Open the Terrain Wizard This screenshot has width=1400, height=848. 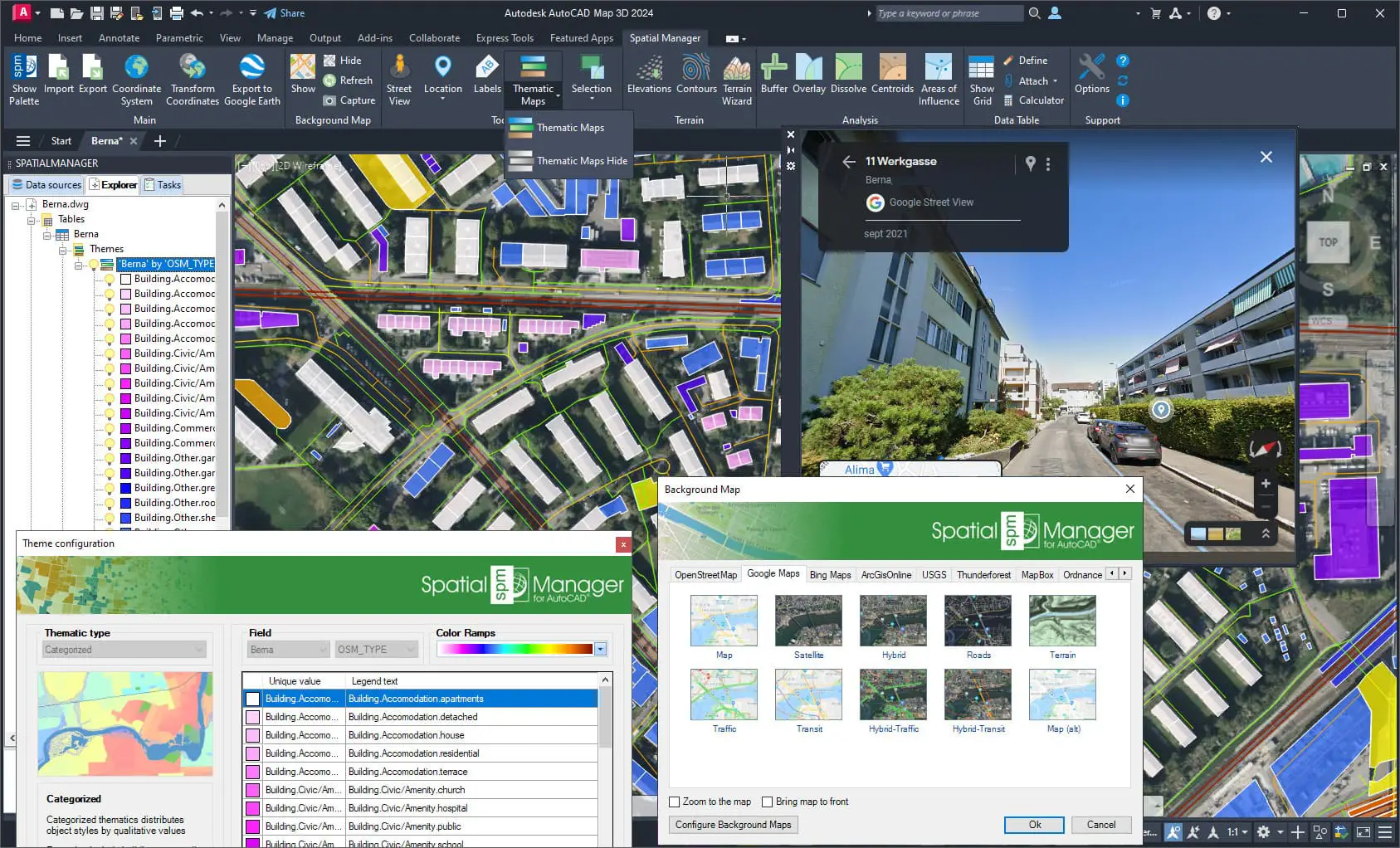tap(737, 80)
